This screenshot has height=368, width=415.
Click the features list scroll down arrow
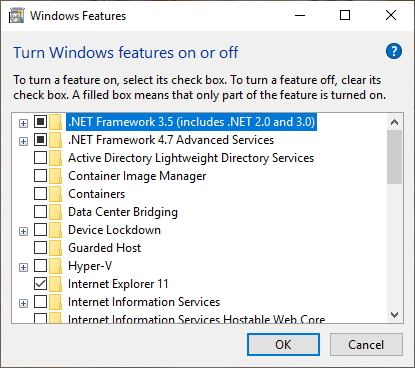395,315
